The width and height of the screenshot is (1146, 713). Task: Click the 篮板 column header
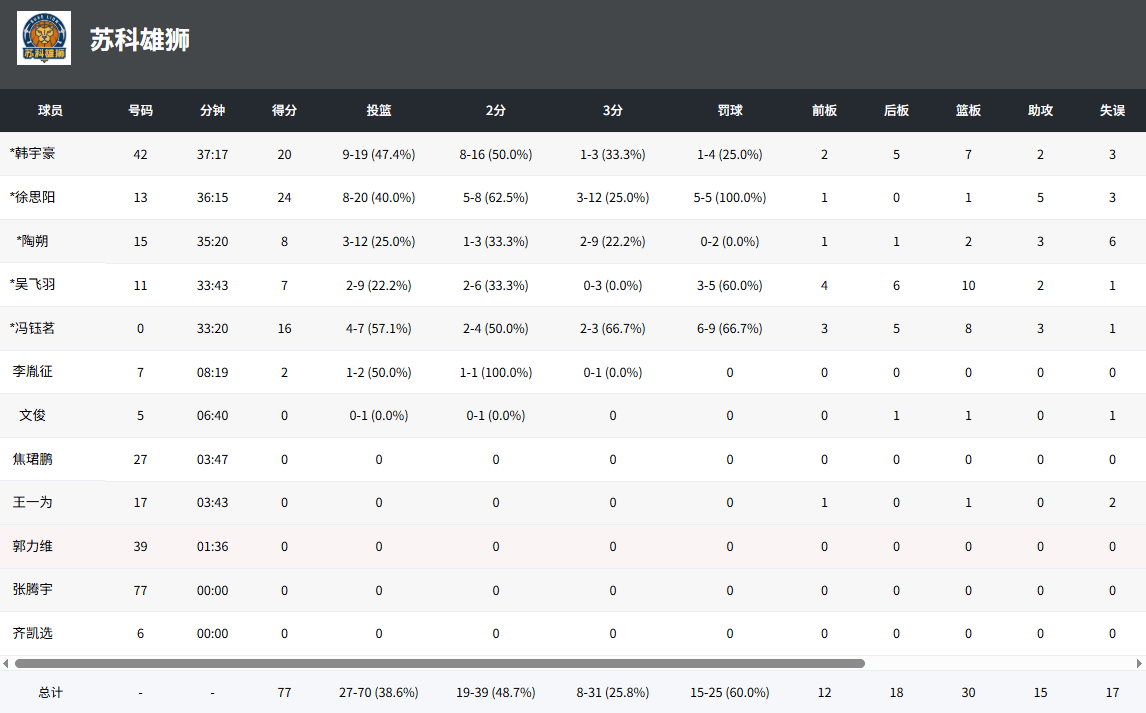click(968, 110)
